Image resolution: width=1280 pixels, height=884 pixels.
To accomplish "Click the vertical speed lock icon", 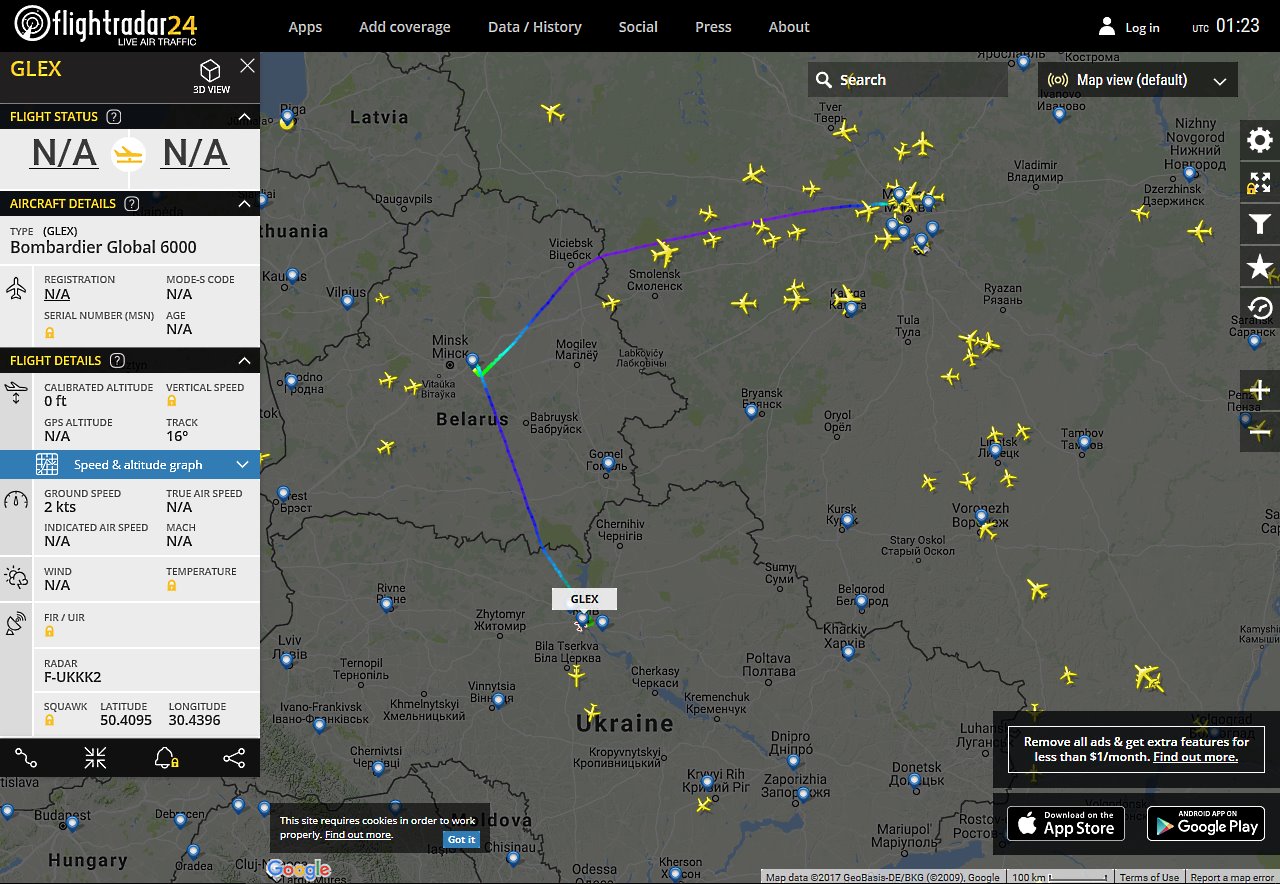I will (x=171, y=401).
